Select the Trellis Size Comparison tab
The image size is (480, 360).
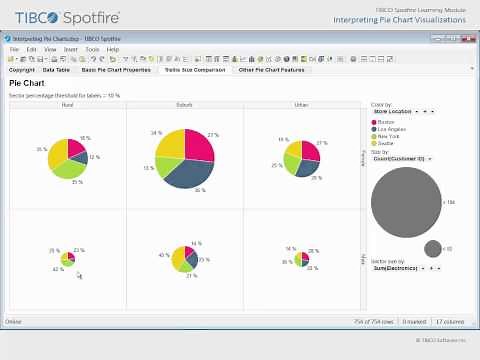(x=195, y=70)
